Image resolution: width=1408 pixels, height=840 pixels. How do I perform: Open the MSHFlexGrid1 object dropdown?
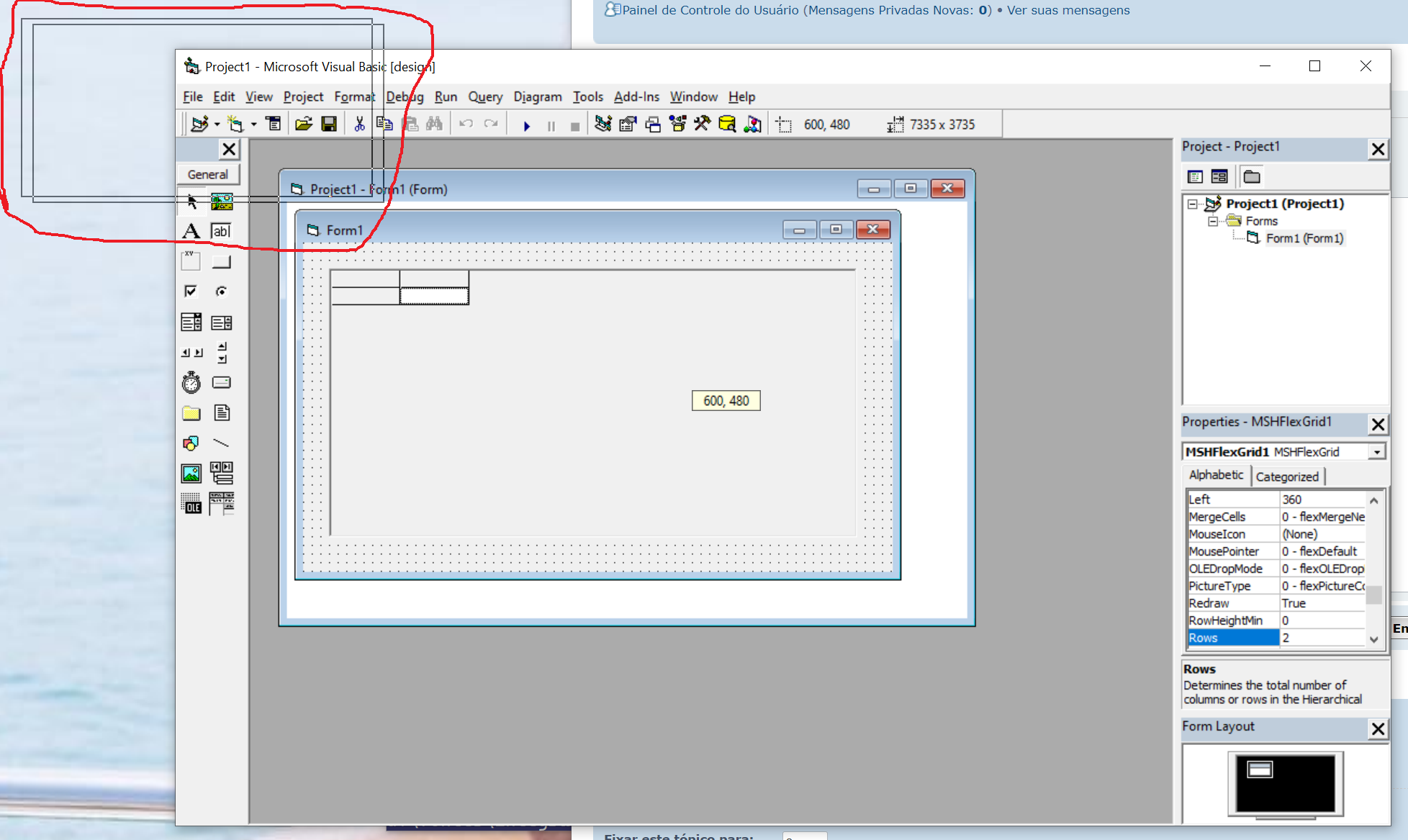click(x=1376, y=452)
